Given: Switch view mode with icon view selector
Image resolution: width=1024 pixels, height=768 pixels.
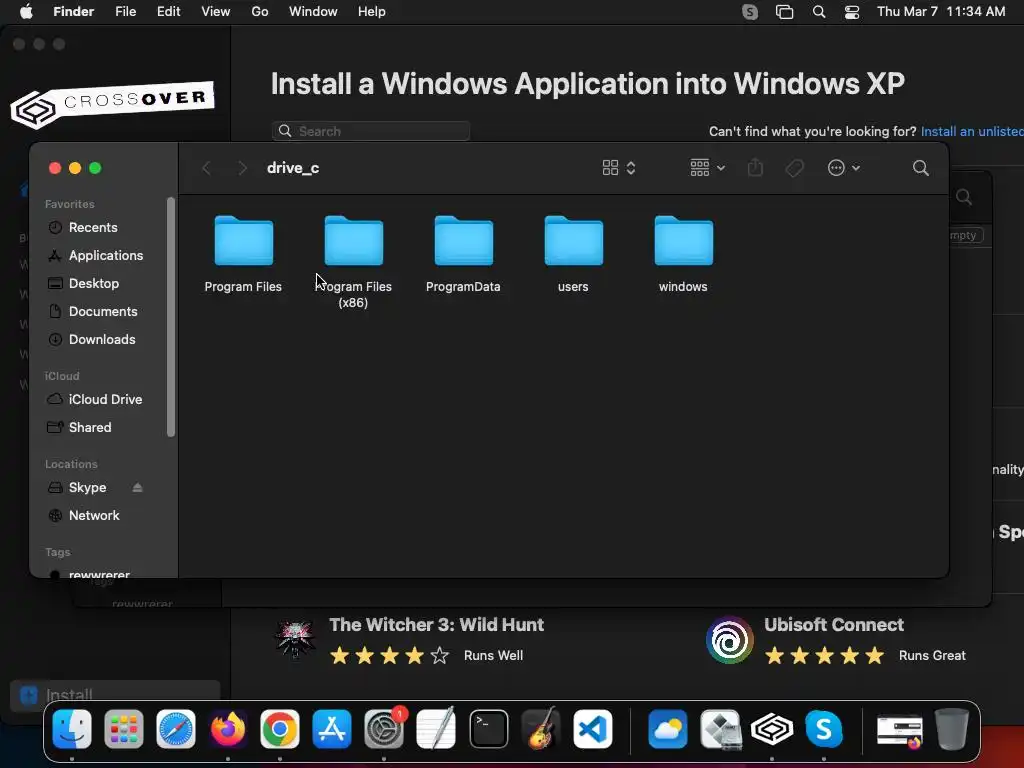Looking at the screenshot, I should 618,168.
